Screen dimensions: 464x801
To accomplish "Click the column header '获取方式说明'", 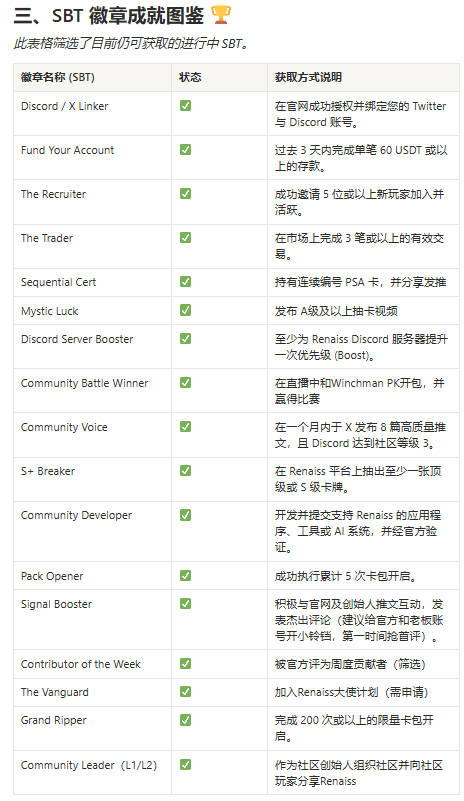I will (308, 78).
